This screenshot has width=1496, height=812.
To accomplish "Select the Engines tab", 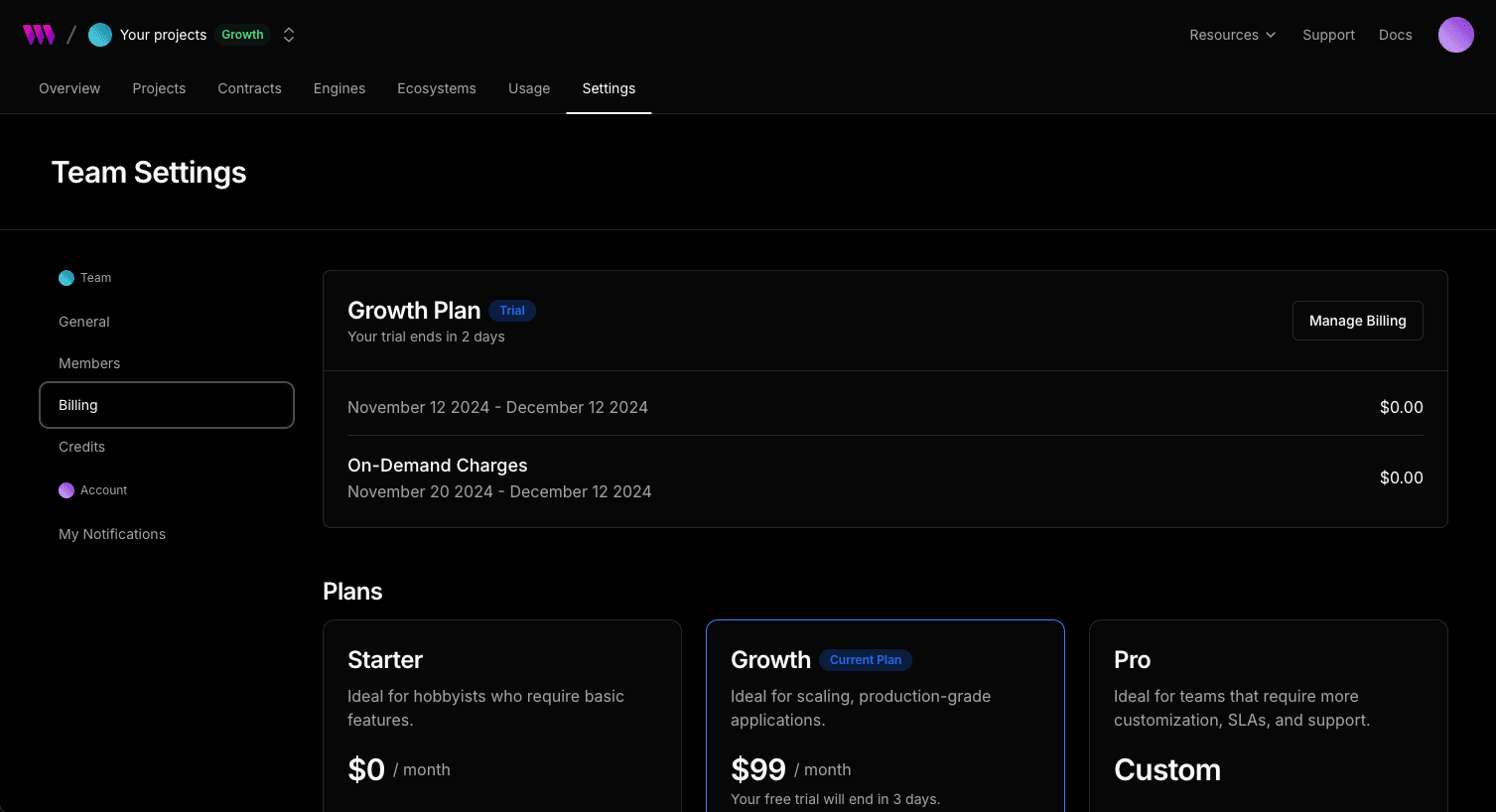I will (340, 88).
